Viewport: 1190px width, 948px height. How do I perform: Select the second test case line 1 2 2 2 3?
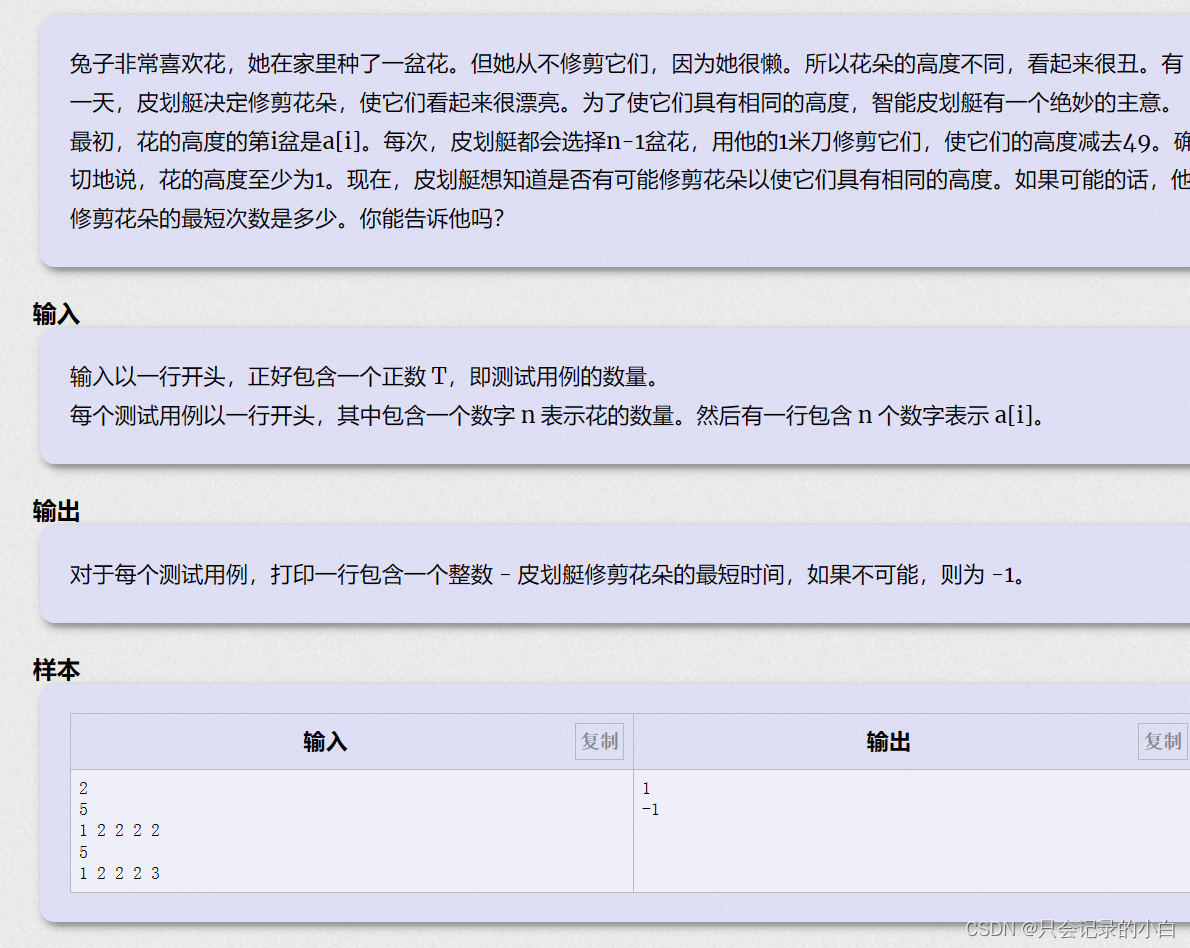click(118, 873)
